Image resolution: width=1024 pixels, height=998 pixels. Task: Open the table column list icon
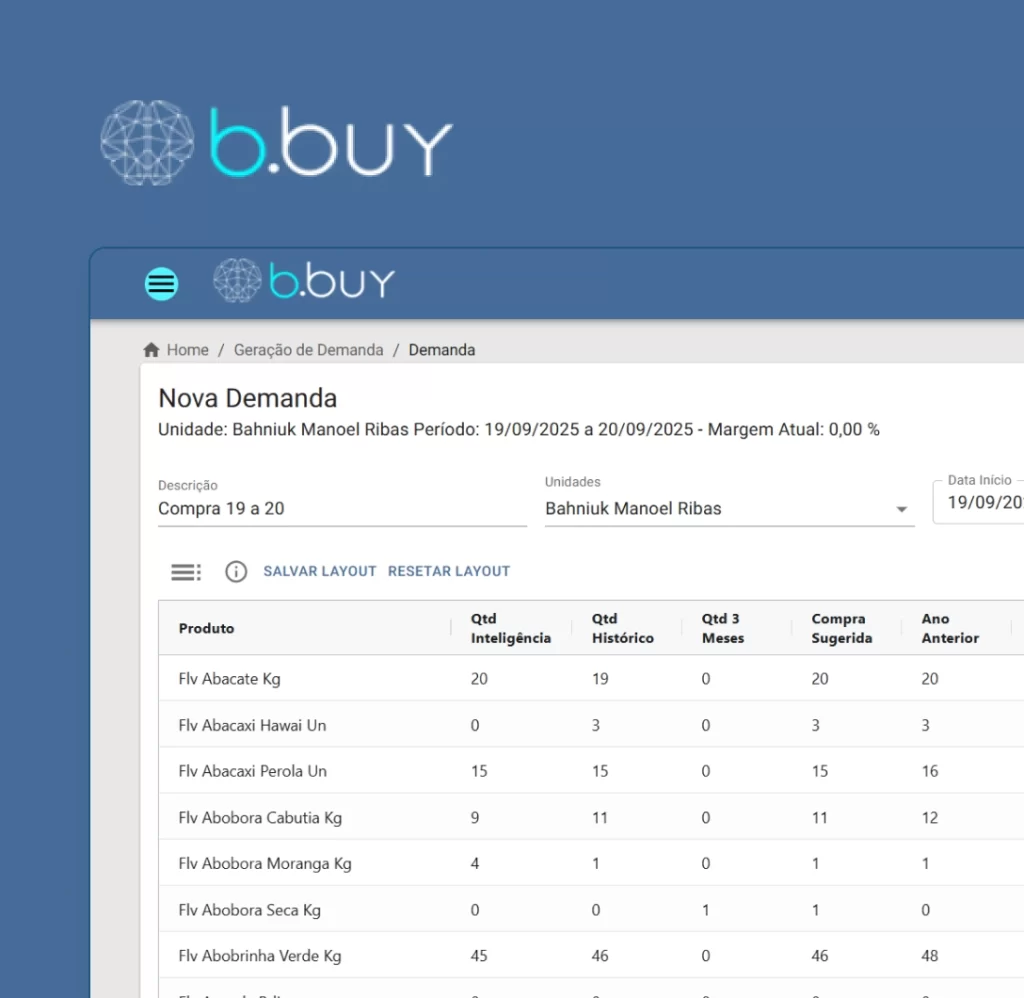point(185,572)
